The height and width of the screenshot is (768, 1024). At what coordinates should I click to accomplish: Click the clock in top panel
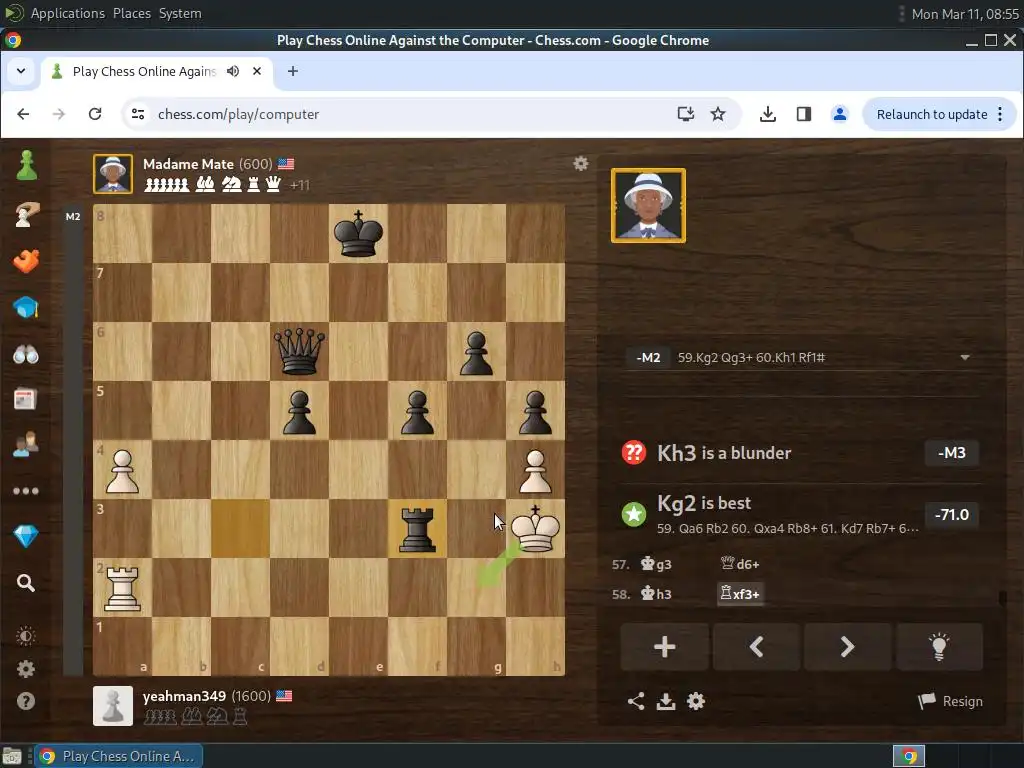coord(965,14)
